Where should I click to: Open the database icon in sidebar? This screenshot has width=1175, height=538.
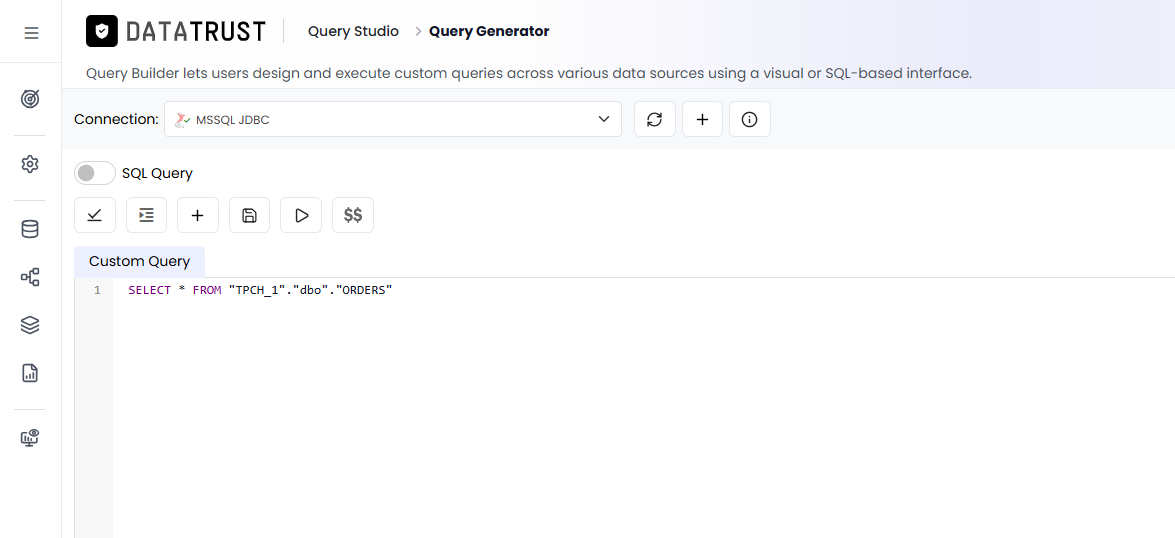pyautogui.click(x=30, y=229)
